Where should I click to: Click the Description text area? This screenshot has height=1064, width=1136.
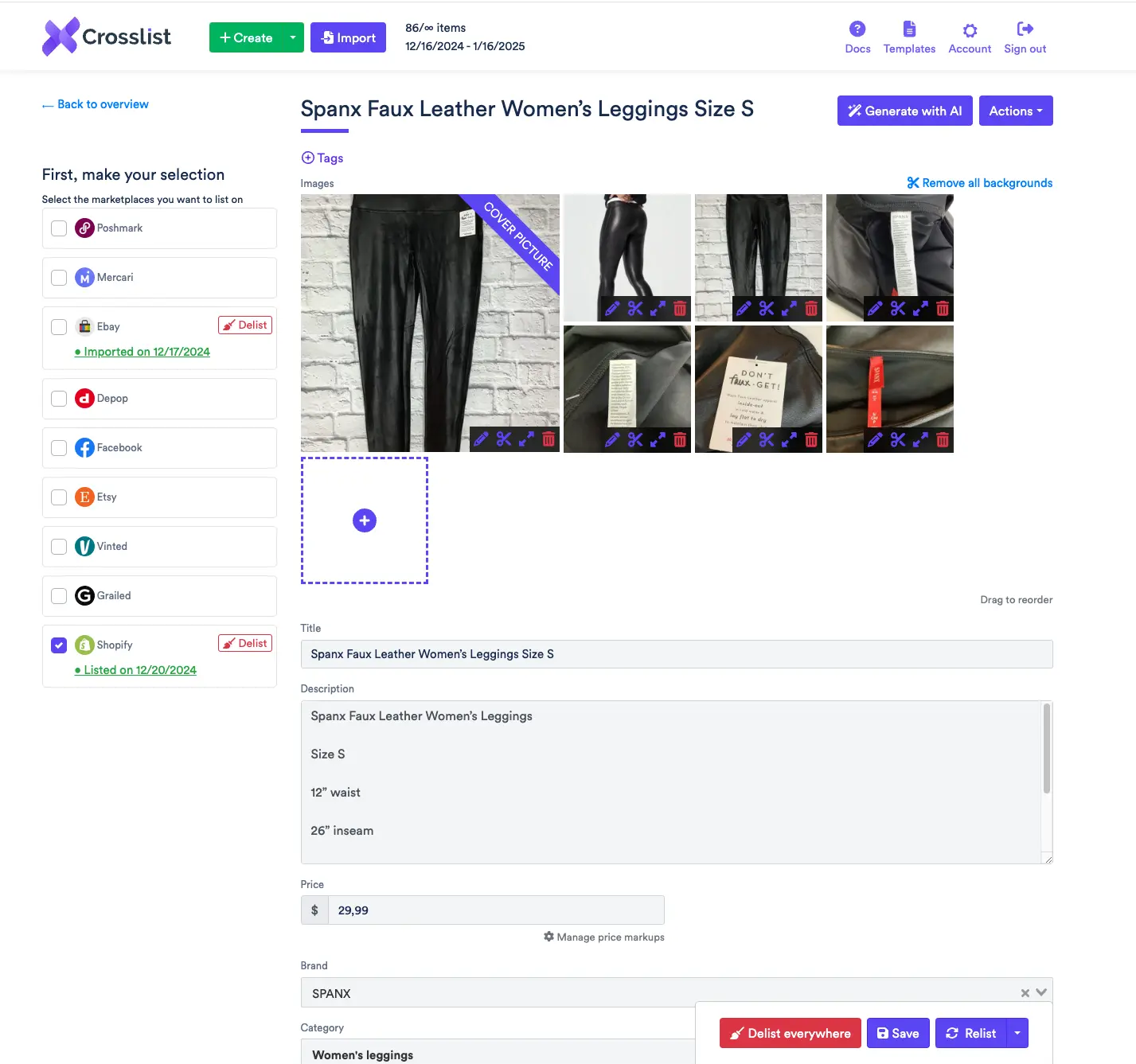click(670, 782)
